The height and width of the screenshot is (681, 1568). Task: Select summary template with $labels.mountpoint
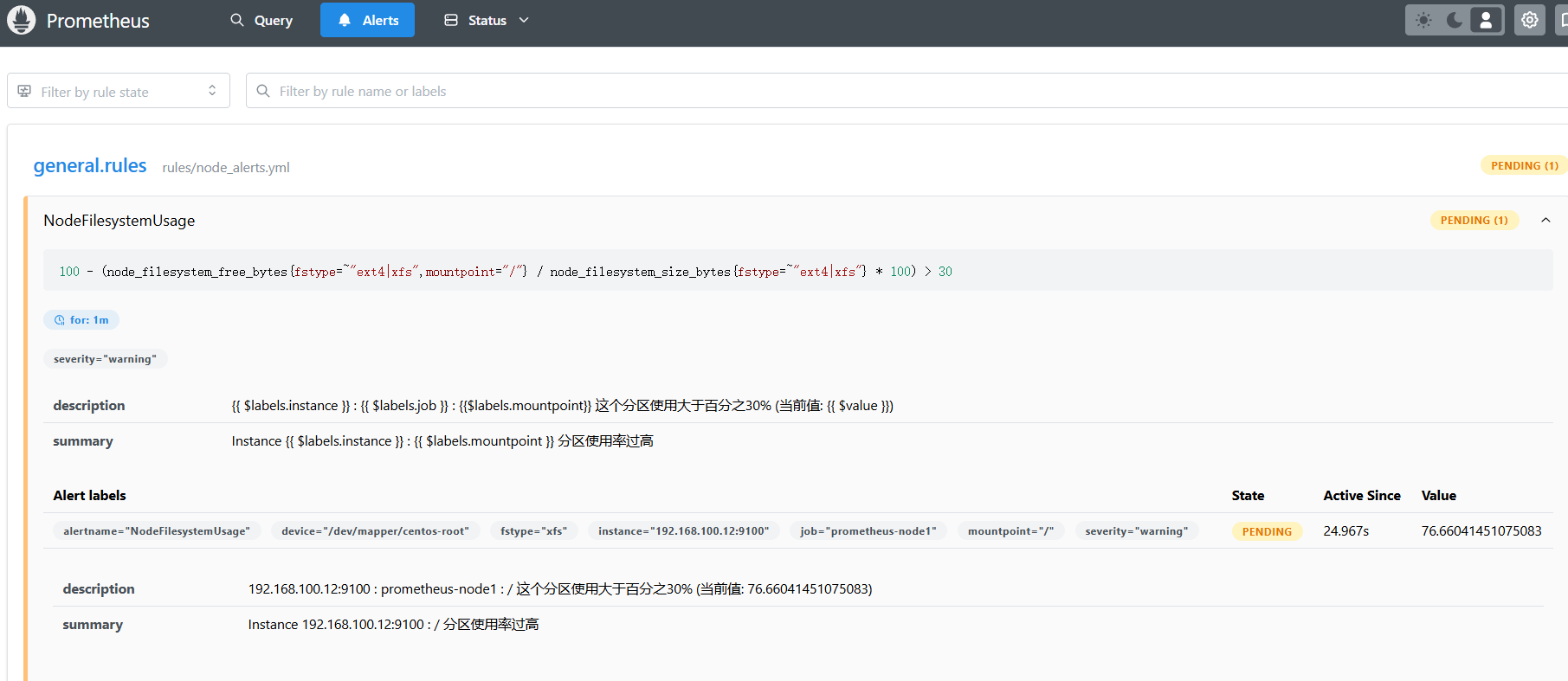pos(442,441)
